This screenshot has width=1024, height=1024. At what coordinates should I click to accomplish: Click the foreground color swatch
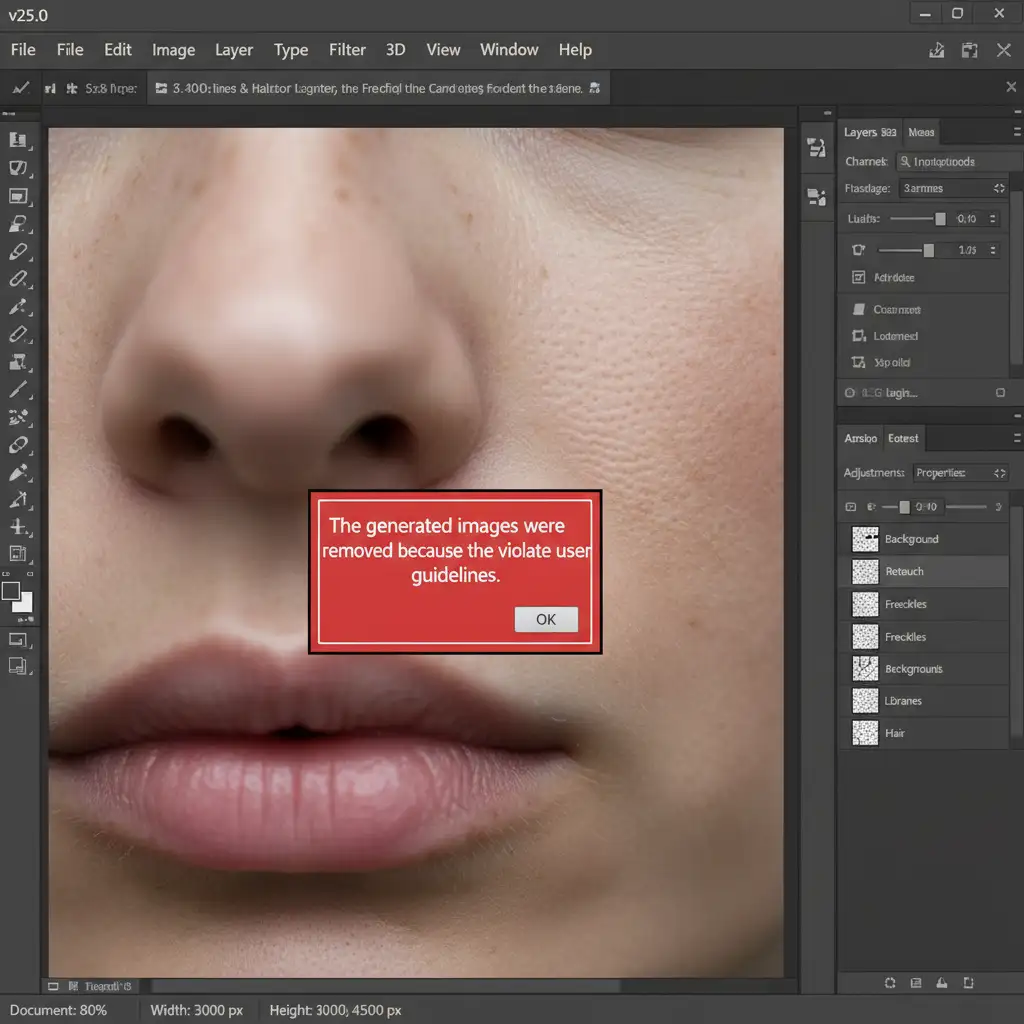click(12, 591)
